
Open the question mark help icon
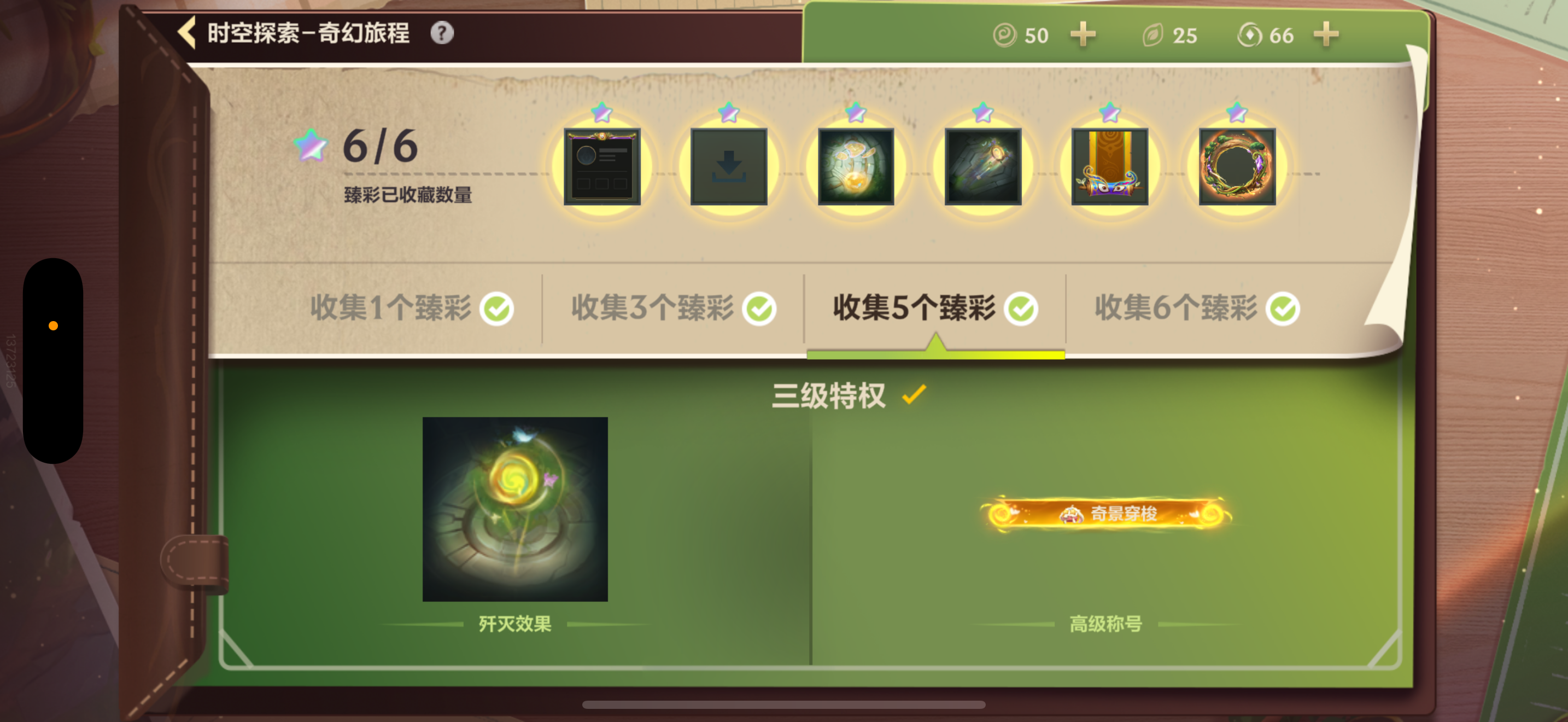[x=442, y=33]
